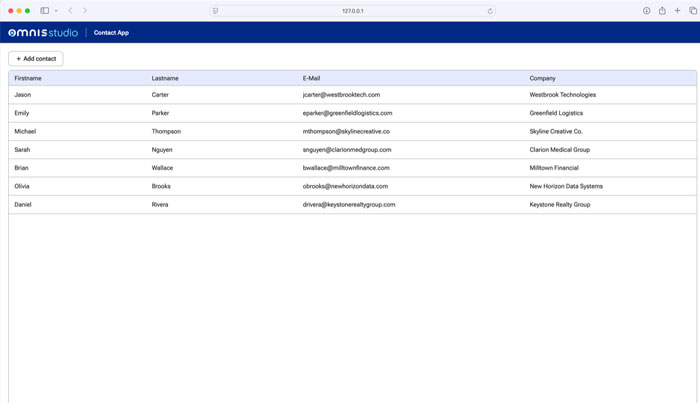Click the Company column header

542,78
